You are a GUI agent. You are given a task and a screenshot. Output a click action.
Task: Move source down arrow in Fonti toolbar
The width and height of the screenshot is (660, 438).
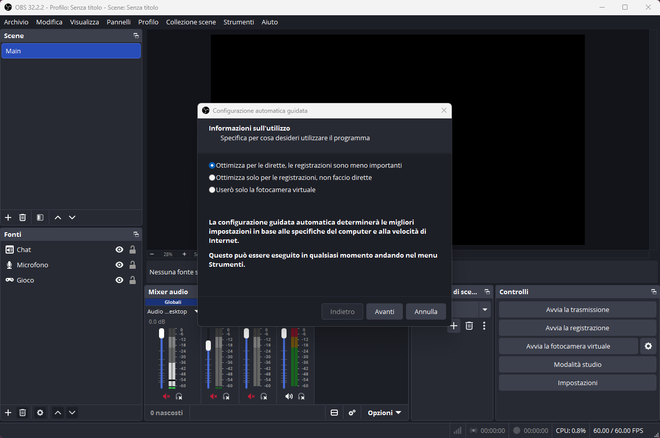tap(72, 413)
